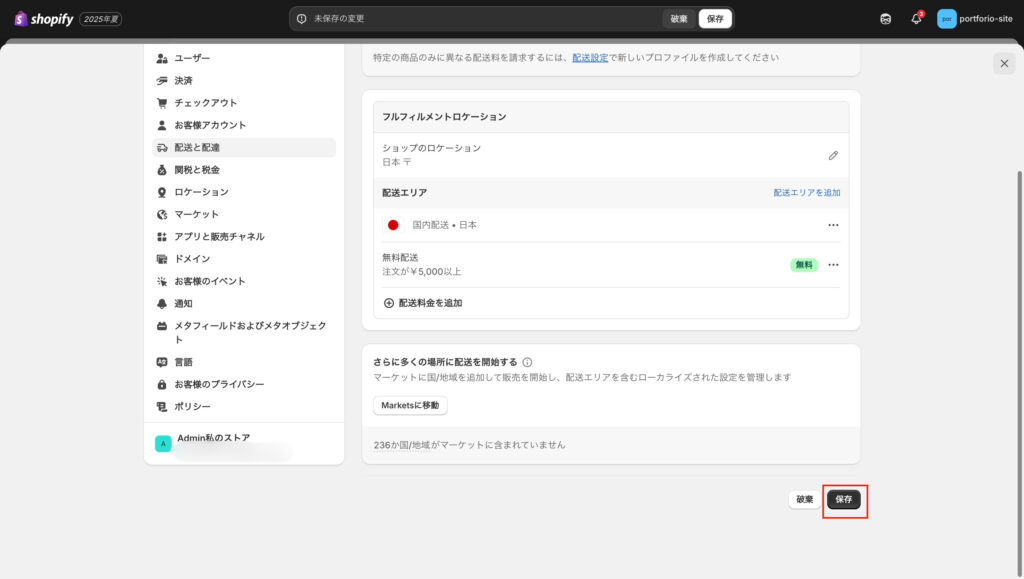Click the pencil edit icon for shop location
The width and height of the screenshot is (1024, 579).
click(x=833, y=155)
